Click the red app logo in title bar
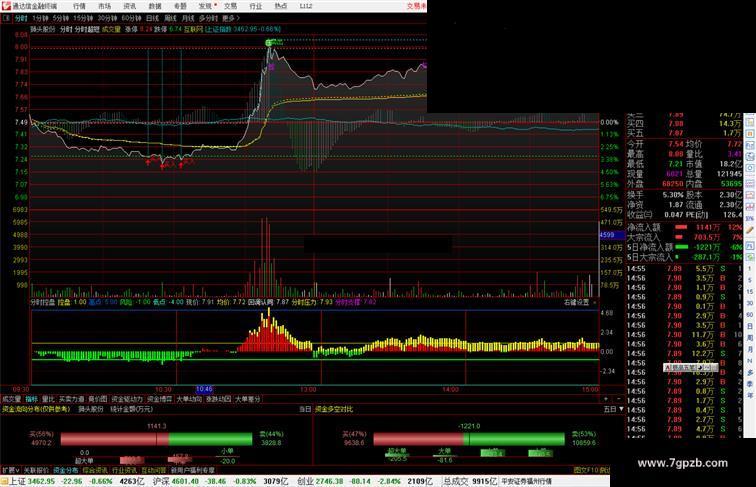Screen dimensions: 756x487 tap(5, 6)
